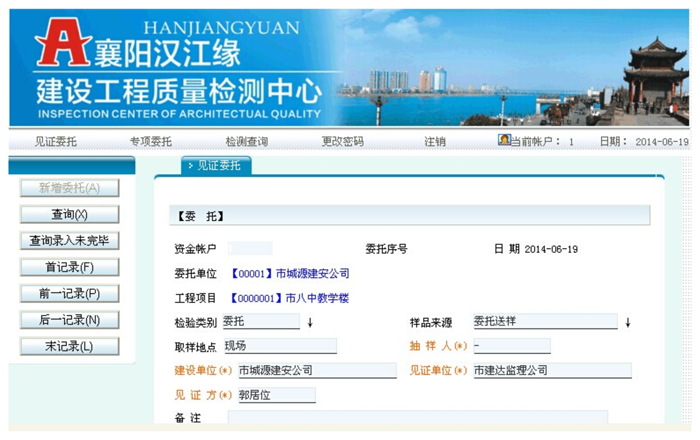Jump to first record with 首记录(F)

pyautogui.click(x=70, y=267)
